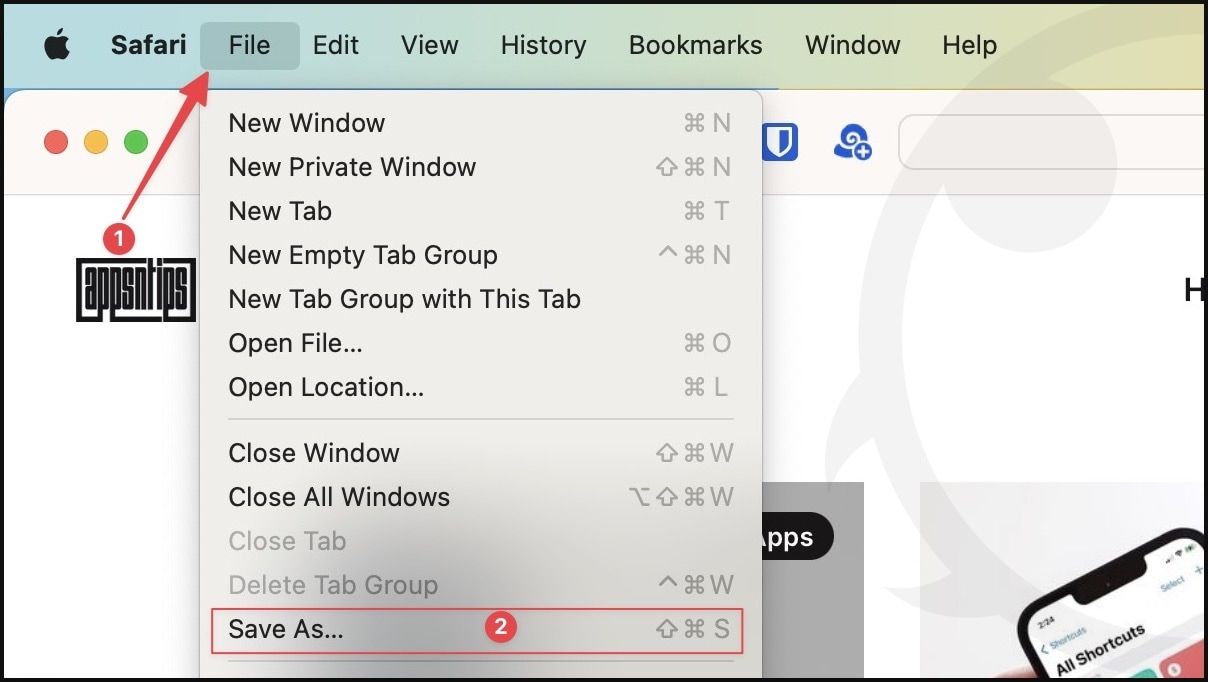1208x682 pixels.
Task: Select New Private Window
Action: [352, 167]
